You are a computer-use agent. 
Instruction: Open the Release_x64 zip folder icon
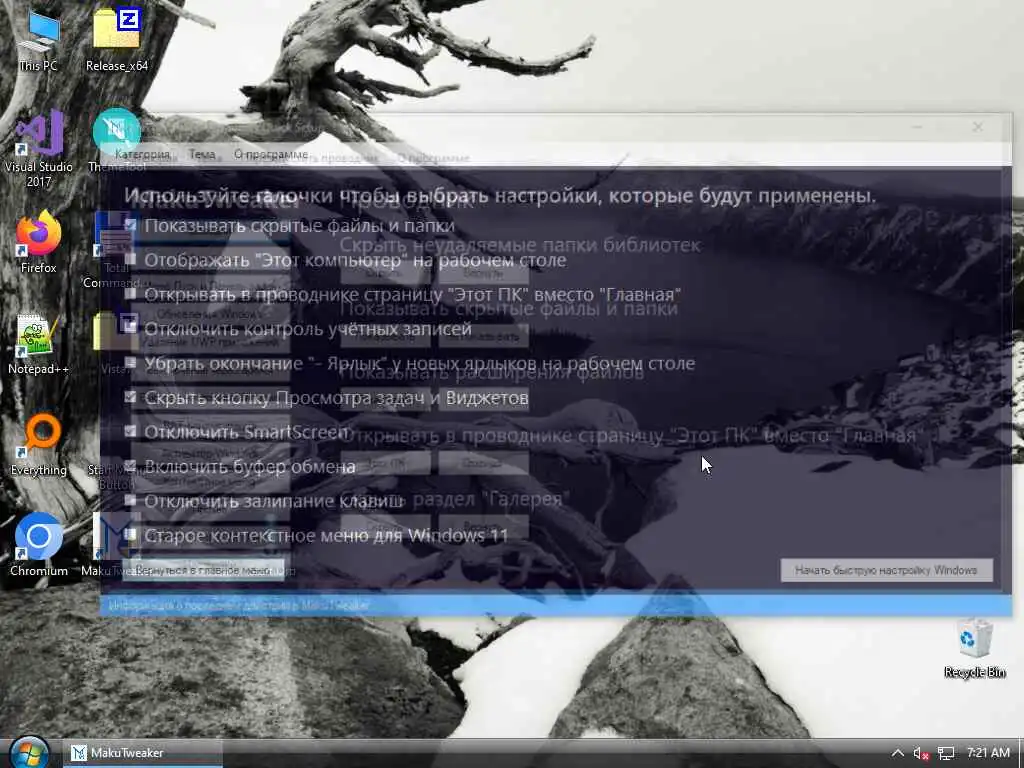click(117, 39)
